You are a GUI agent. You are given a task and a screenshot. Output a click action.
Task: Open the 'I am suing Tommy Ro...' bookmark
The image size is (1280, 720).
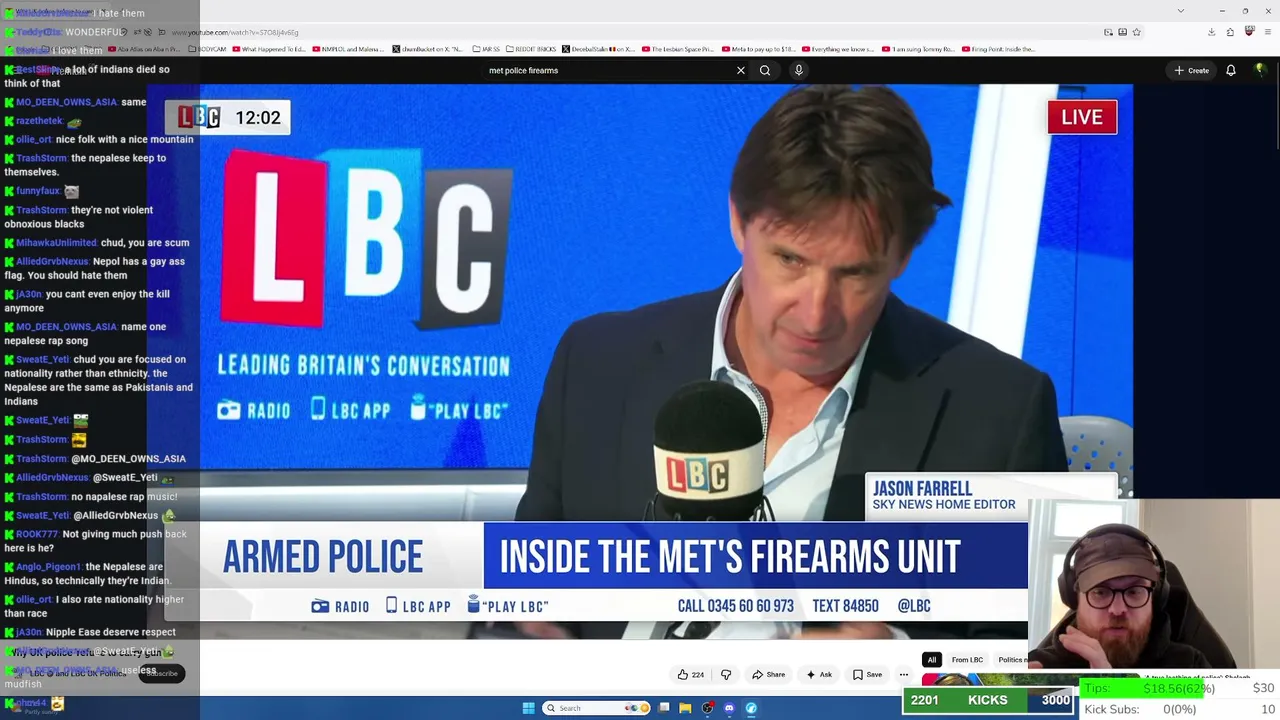pyautogui.click(x=919, y=49)
